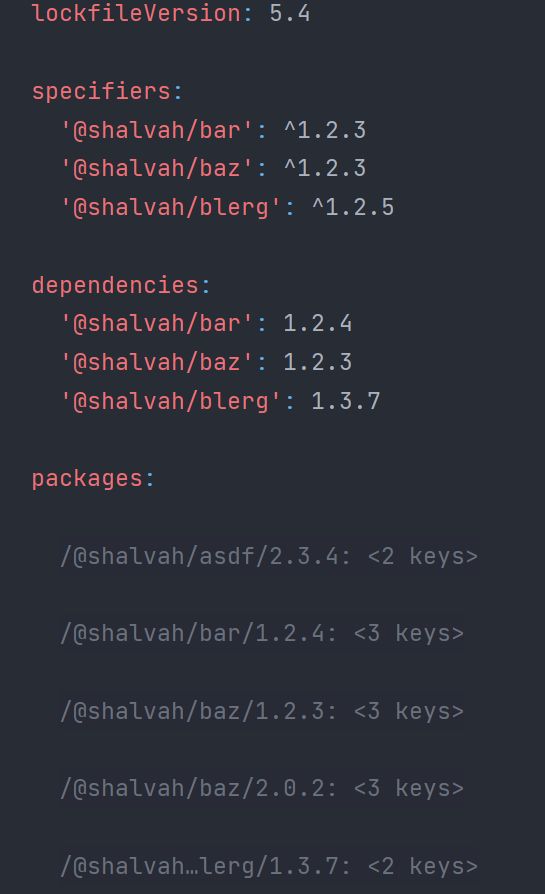Viewport: 545px width, 894px height.
Task: Click '@shalvah/baz' under specifiers
Action: [x=157, y=169]
